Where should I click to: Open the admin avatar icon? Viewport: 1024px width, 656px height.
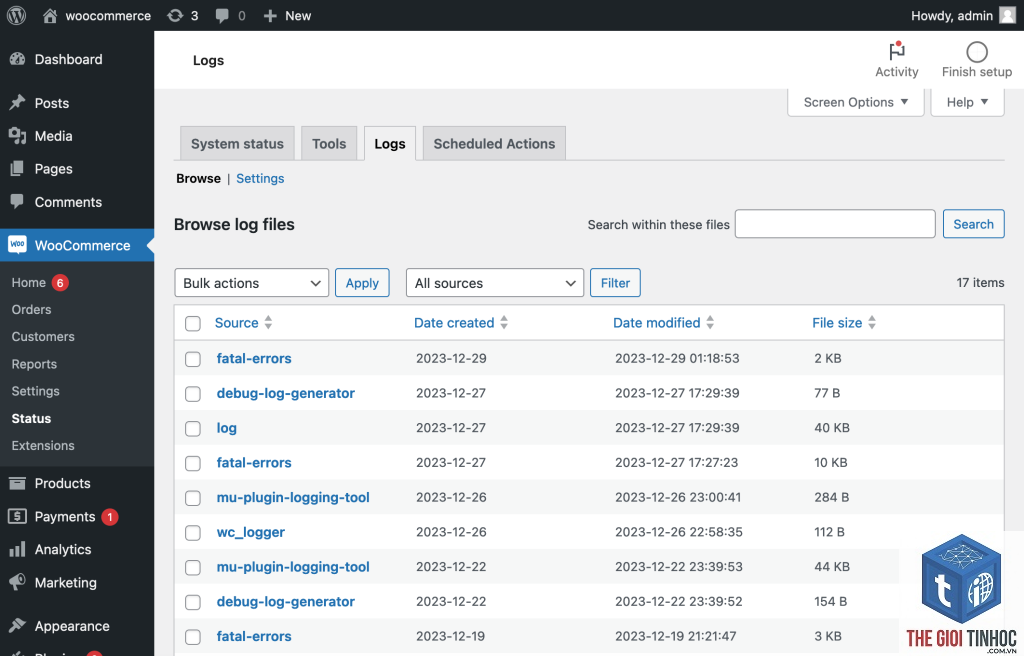coord(1008,15)
